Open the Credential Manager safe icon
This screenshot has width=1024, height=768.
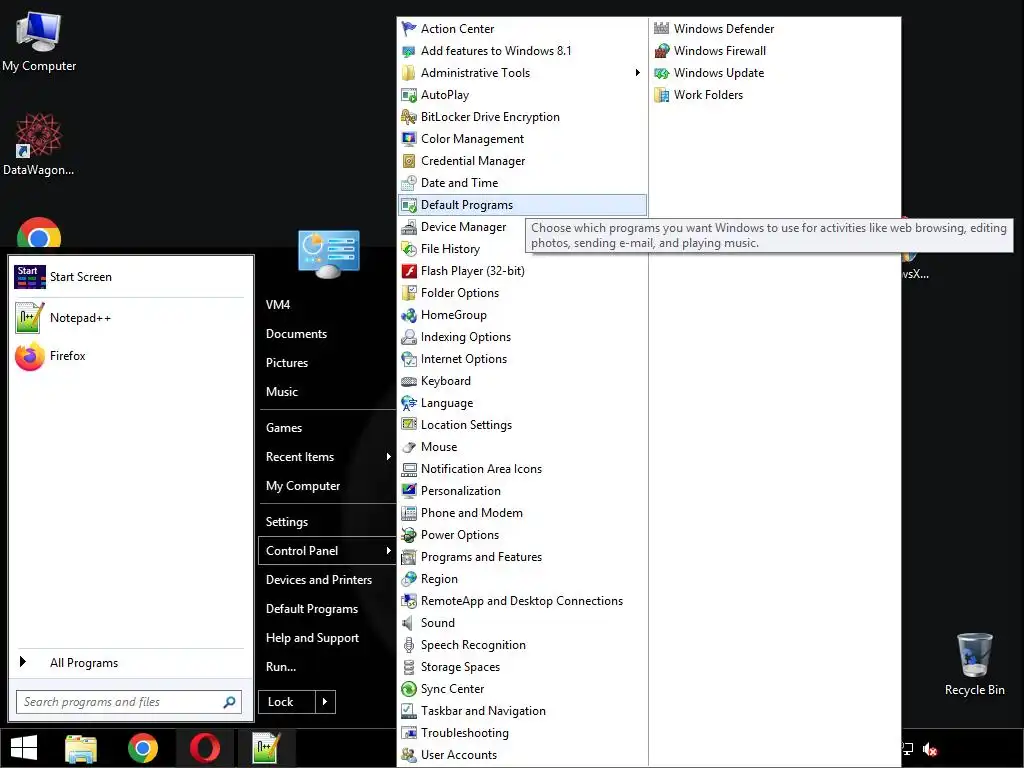(x=409, y=161)
